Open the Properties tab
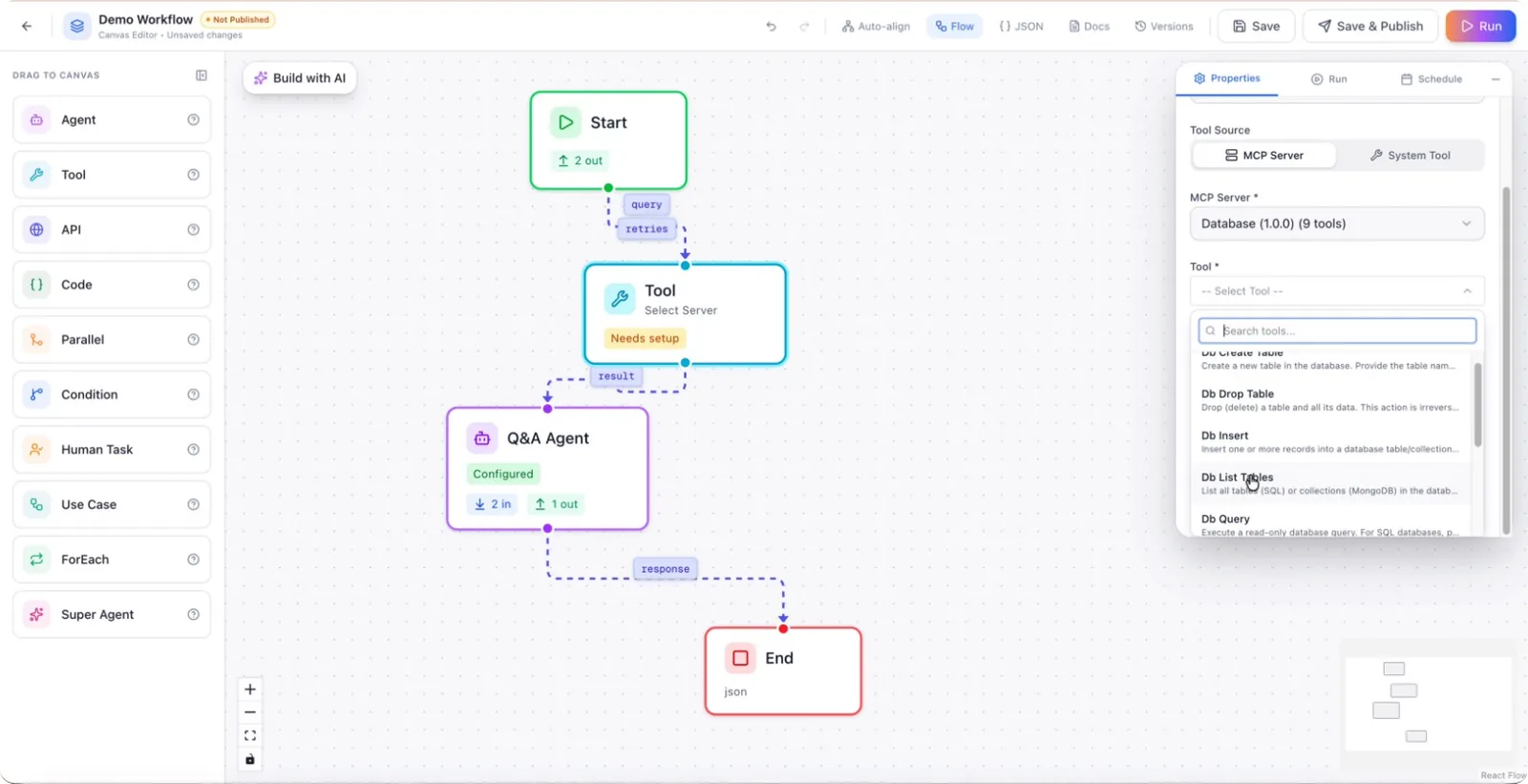 [1227, 78]
